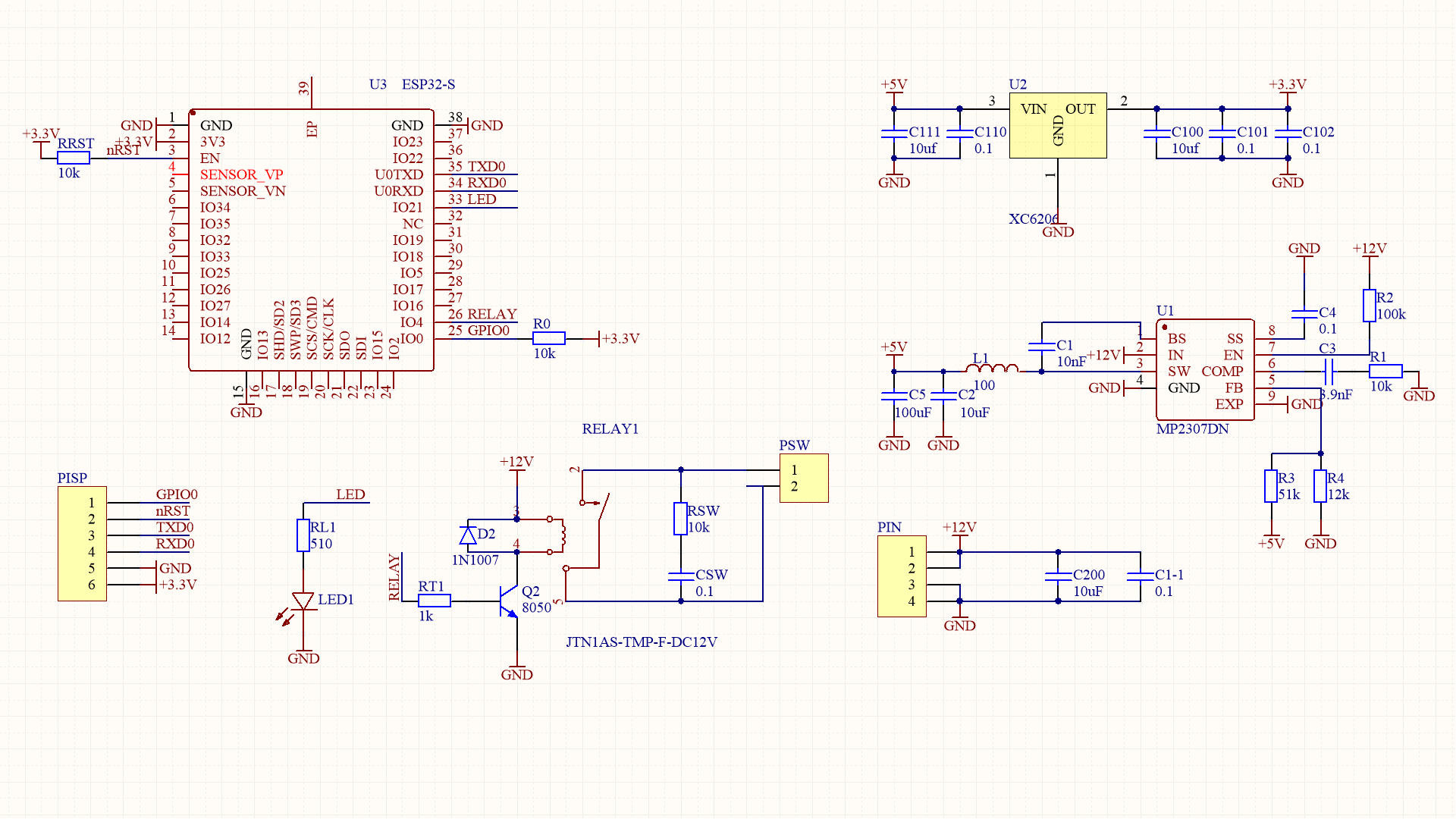Image resolution: width=1456 pixels, height=819 pixels.
Task: Select the TXD0 net label at pin 35
Action: 486,166
